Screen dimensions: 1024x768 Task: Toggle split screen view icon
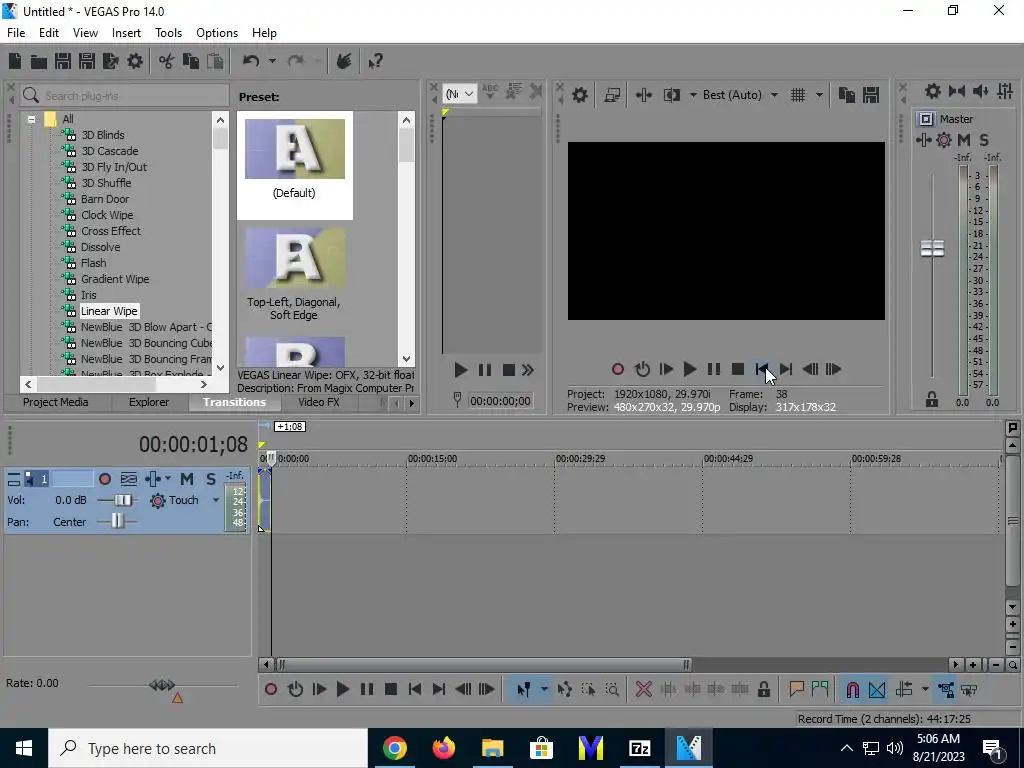pyautogui.click(x=672, y=95)
